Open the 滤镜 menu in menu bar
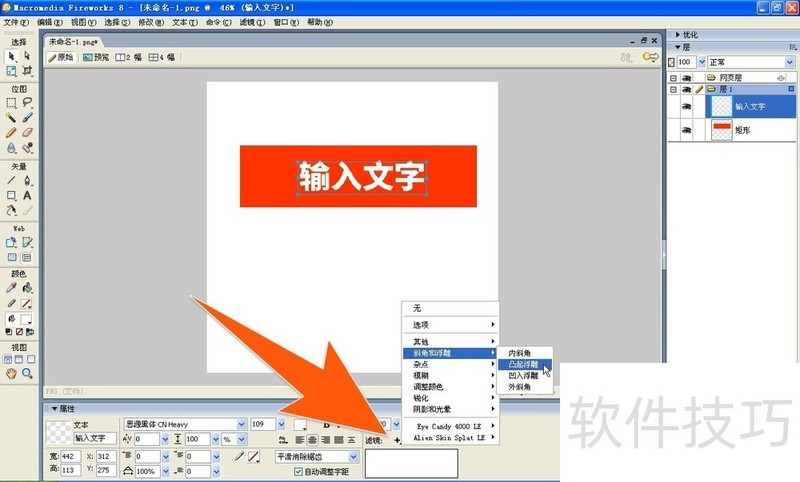800x482 pixels. pyautogui.click(x=252, y=22)
